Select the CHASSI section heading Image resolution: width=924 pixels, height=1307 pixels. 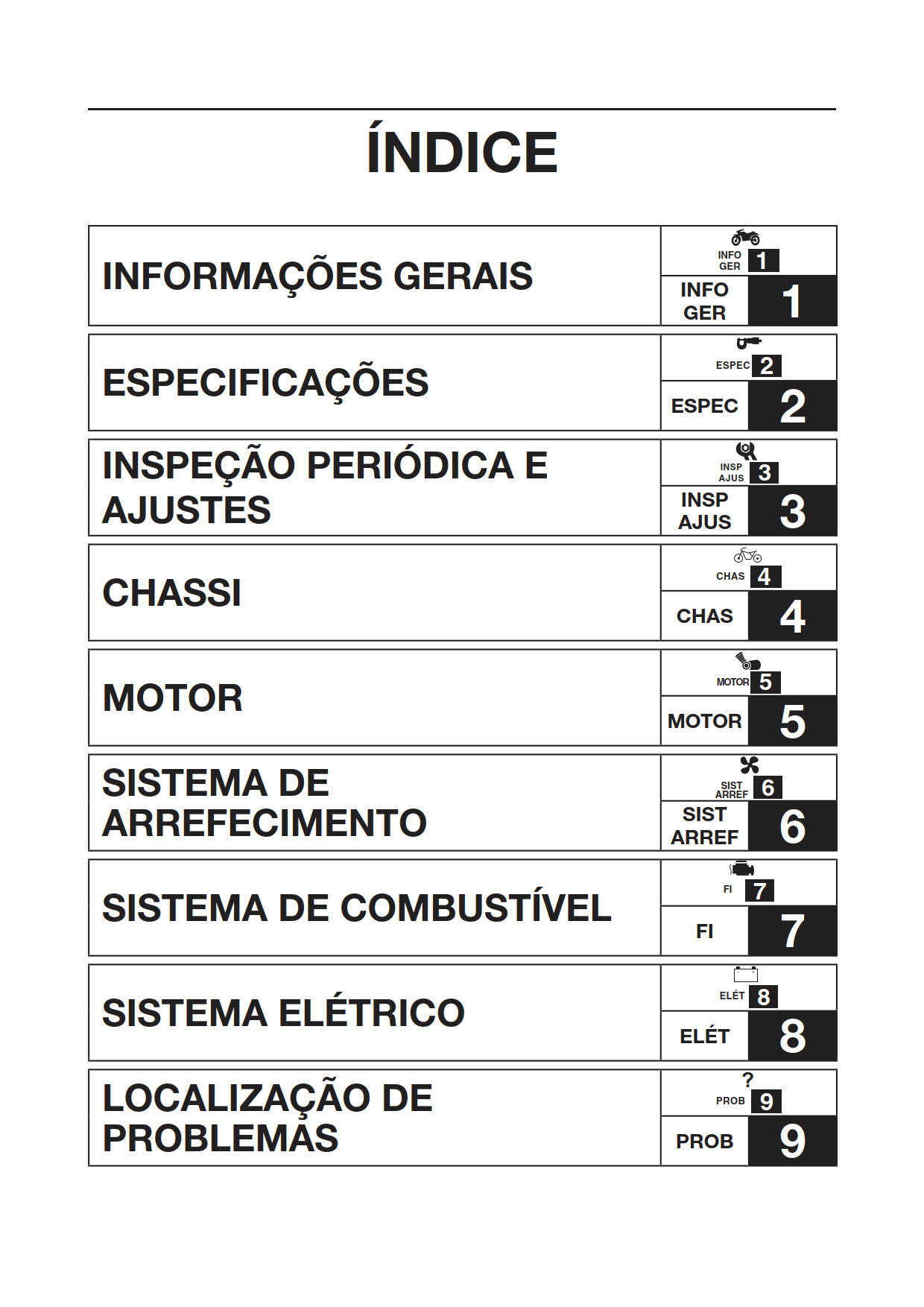coord(171,593)
